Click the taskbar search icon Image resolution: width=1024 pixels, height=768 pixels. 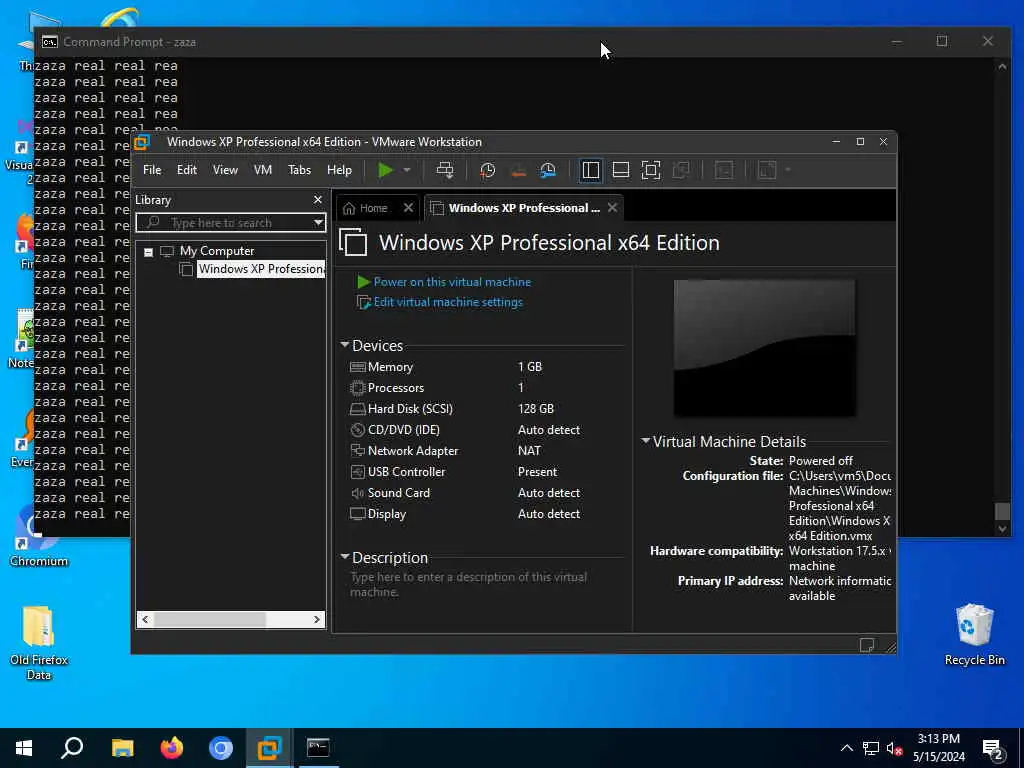[x=72, y=748]
